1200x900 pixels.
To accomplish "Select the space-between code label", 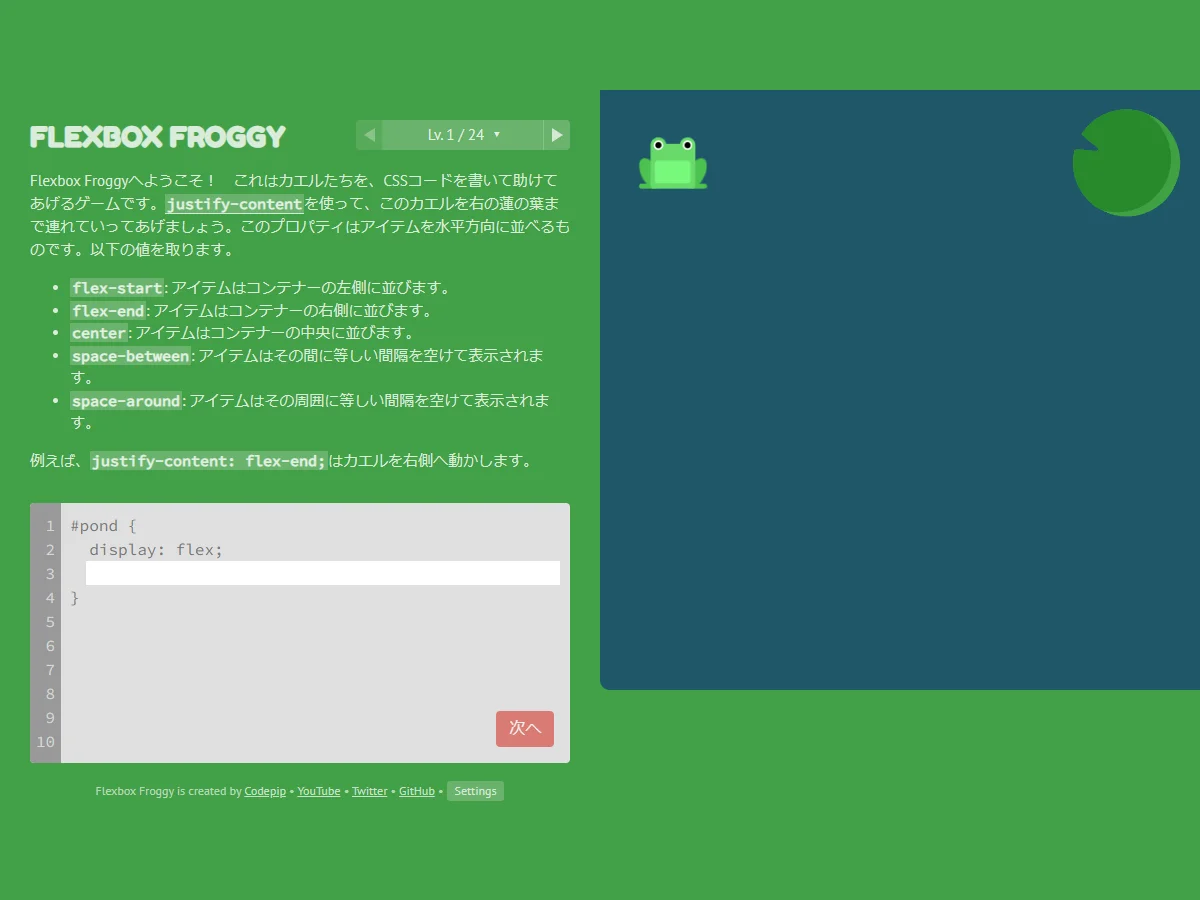I will point(130,356).
